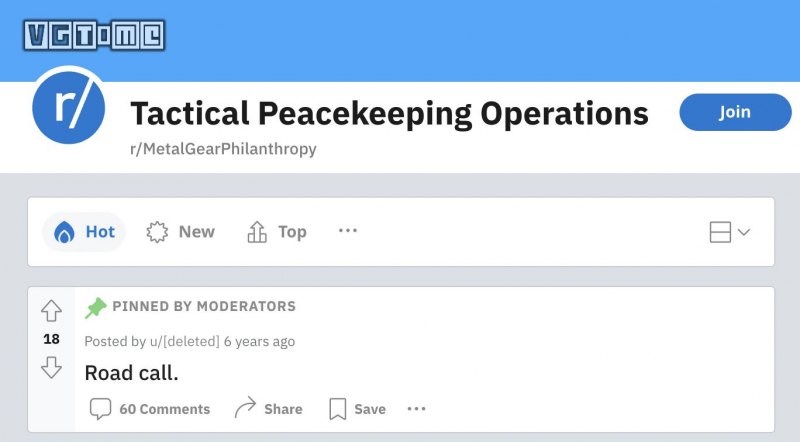Click the green pinned post pin icon
Viewport: 800px width, 442px height.
(x=95, y=308)
